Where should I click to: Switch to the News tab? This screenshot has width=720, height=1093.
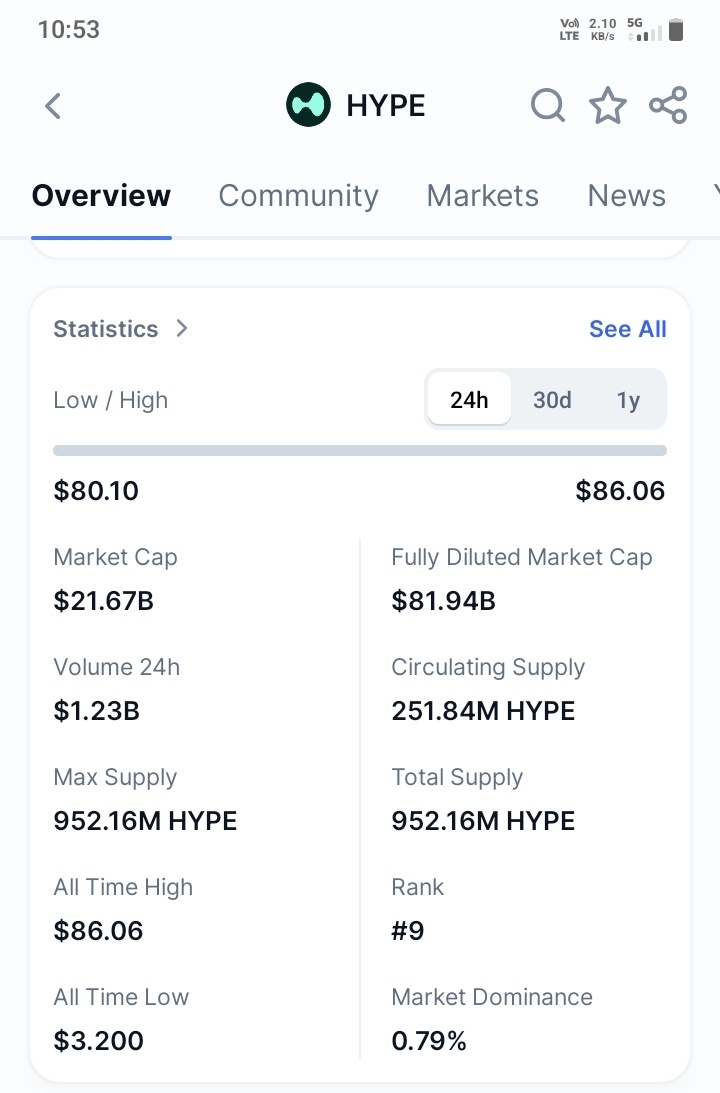[x=627, y=196]
